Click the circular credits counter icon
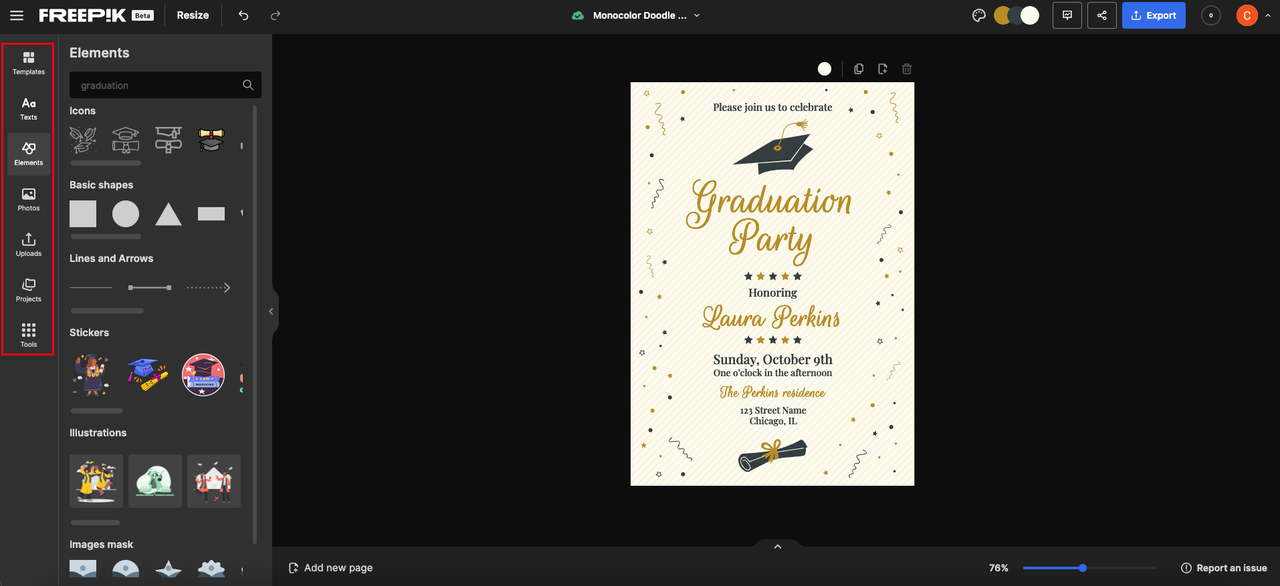The width and height of the screenshot is (1280, 586). click(x=1211, y=15)
